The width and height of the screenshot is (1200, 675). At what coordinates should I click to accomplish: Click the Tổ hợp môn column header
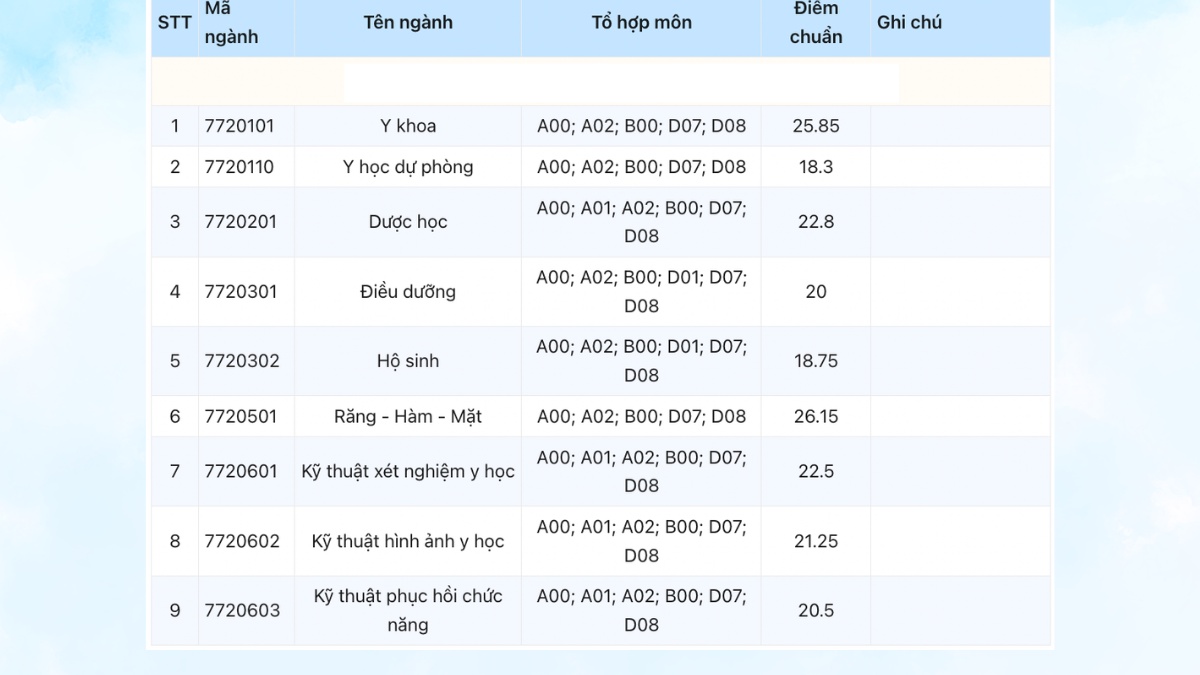click(641, 22)
